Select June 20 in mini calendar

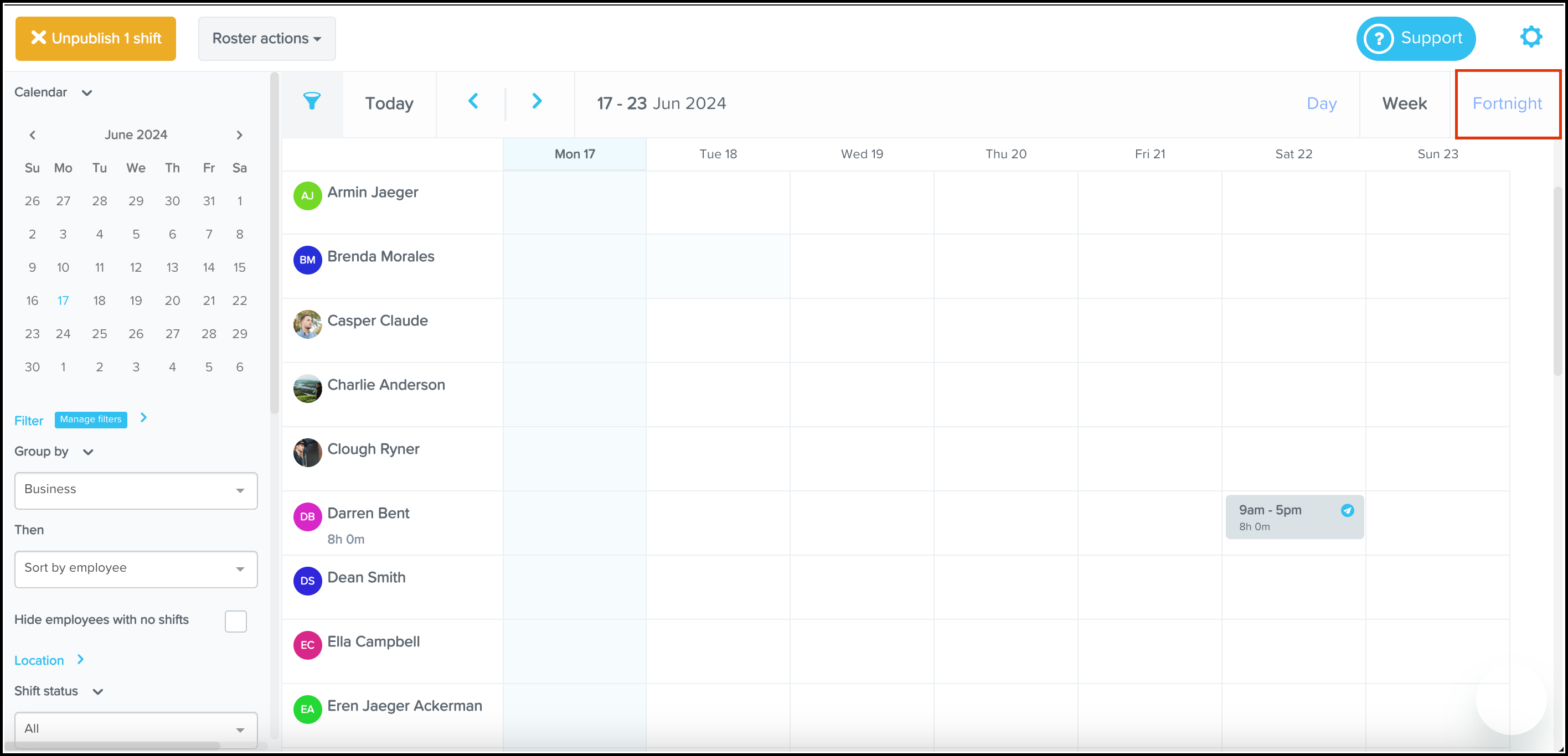pyautogui.click(x=172, y=301)
